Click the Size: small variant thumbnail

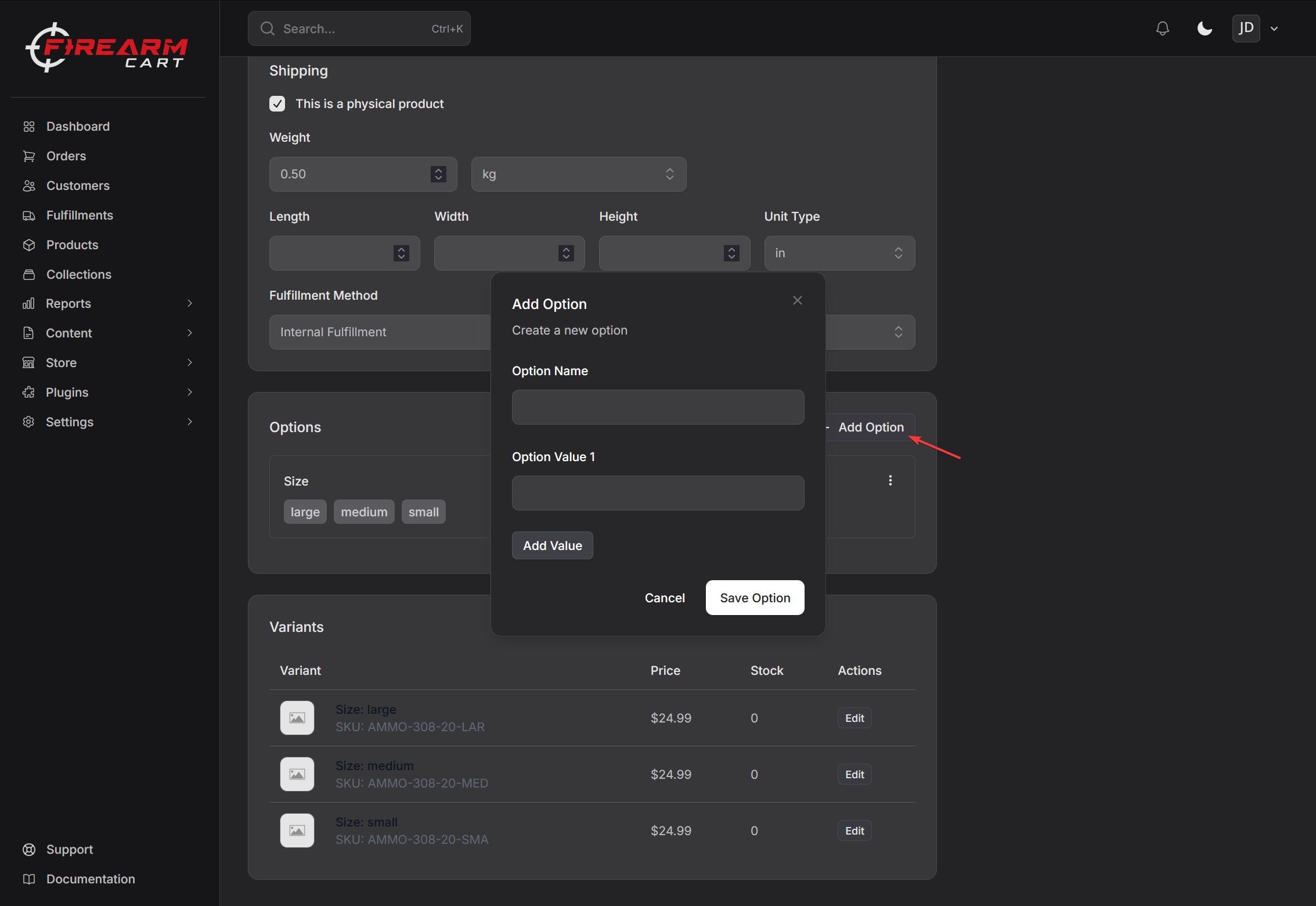(297, 831)
